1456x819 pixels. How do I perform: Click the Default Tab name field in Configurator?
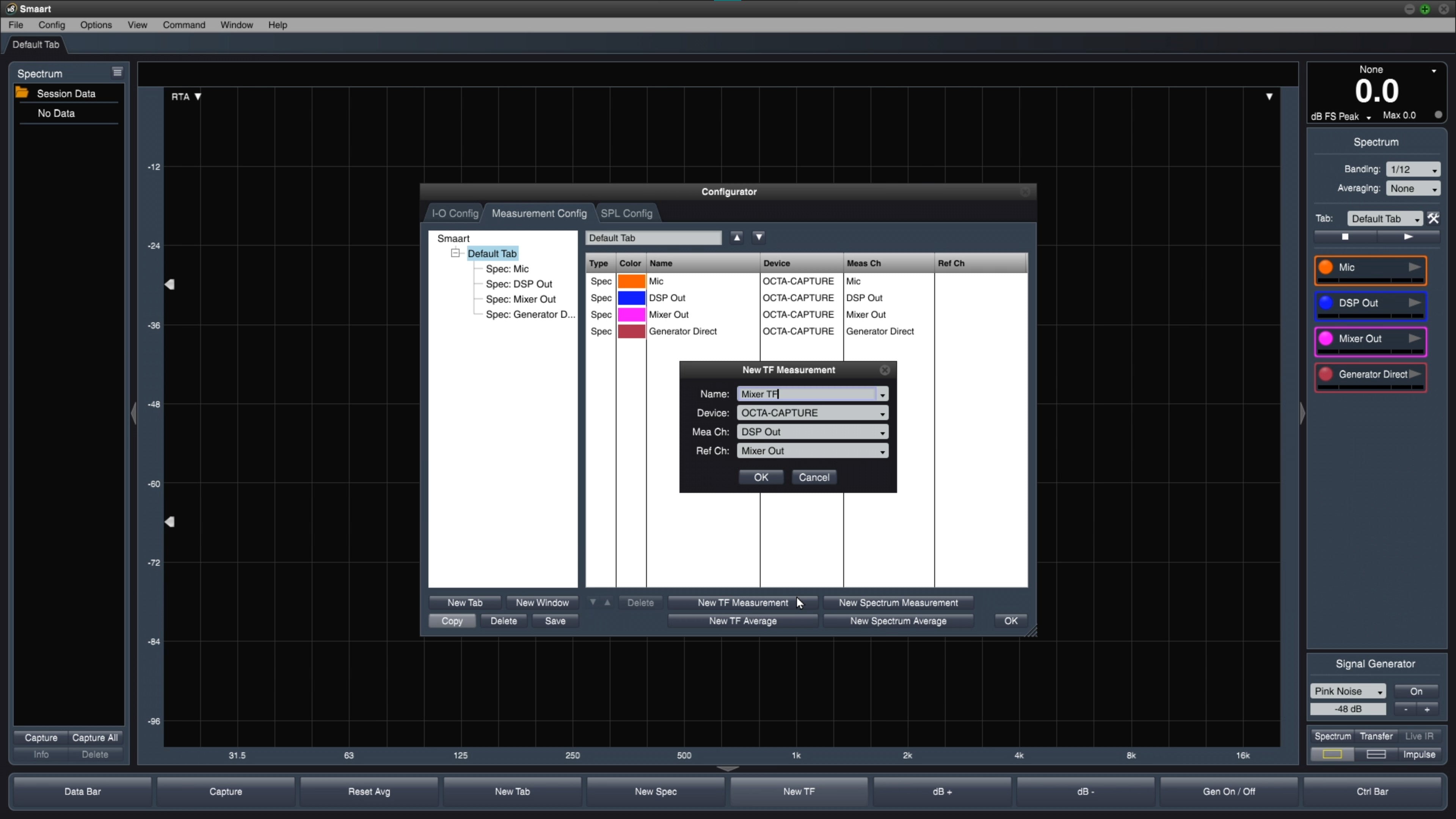click(653, 237)
